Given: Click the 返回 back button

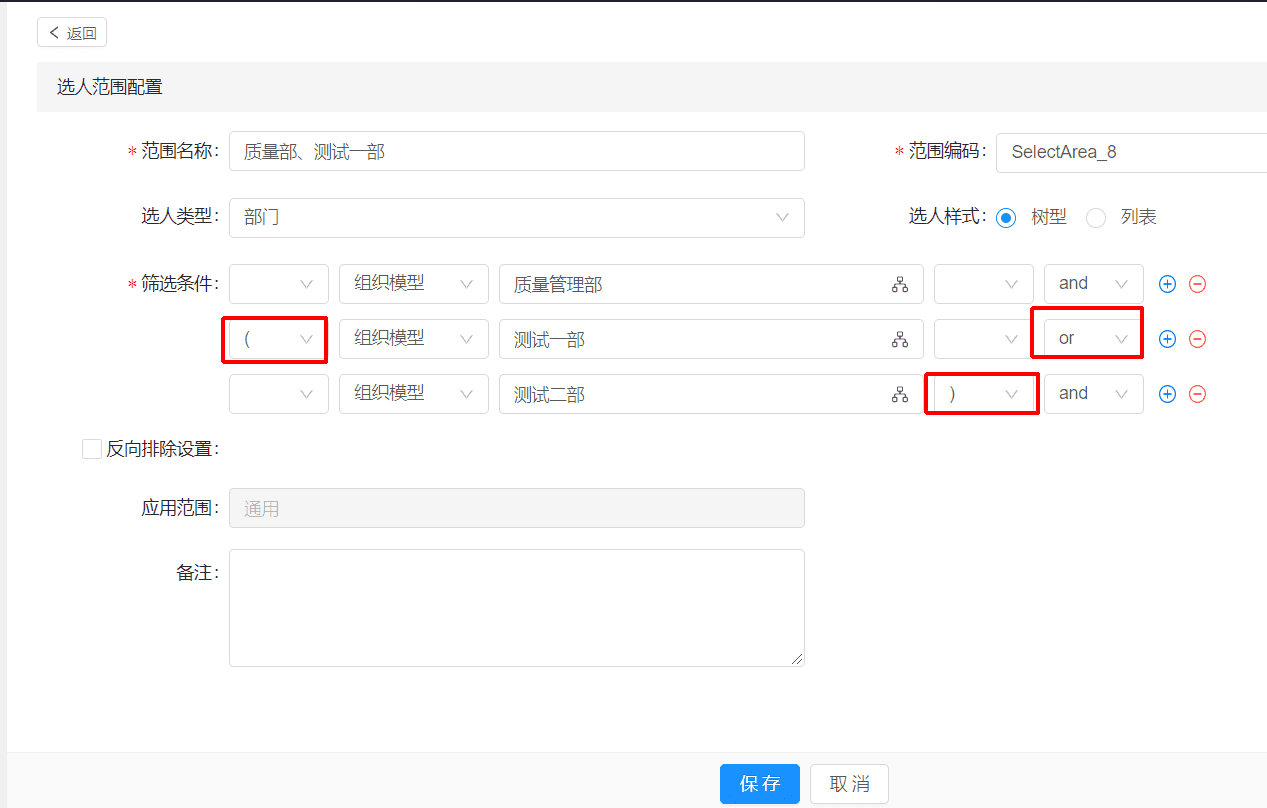Looking at the screenshot, I should coord(72,33).
